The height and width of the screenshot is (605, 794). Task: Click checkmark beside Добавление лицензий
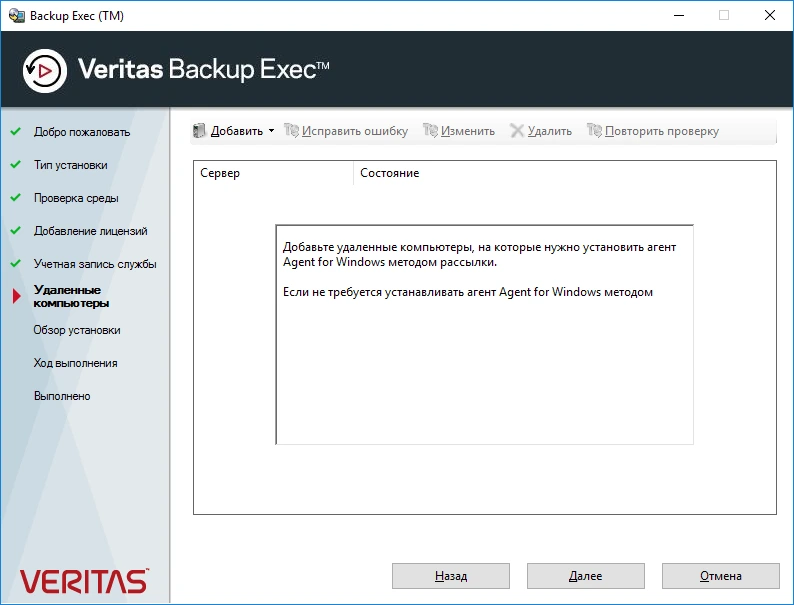coord(16,230)
